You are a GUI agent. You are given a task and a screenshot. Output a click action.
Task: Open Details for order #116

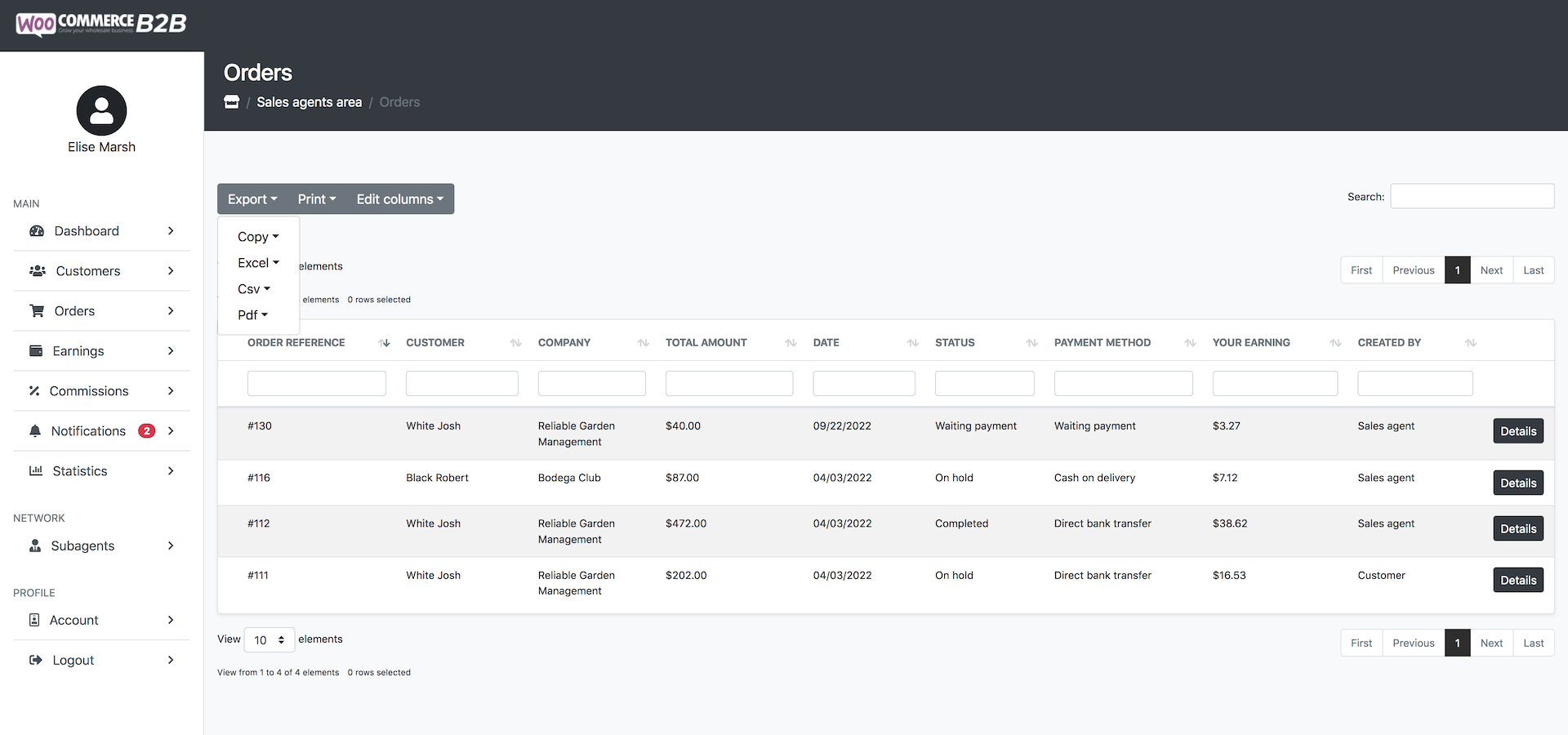(x=1518, y=483)
